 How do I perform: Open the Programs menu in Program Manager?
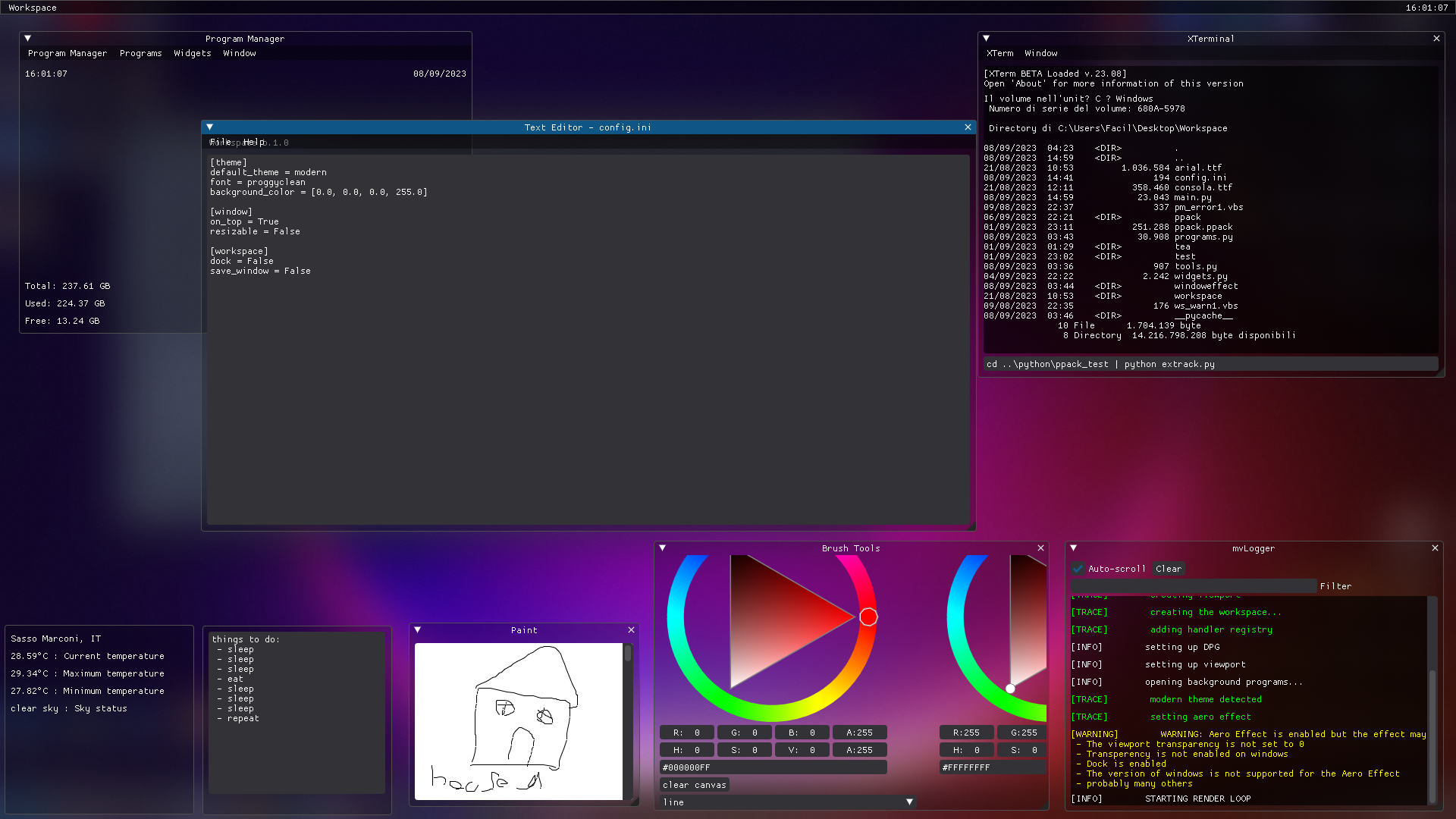[x=141, y=53]
